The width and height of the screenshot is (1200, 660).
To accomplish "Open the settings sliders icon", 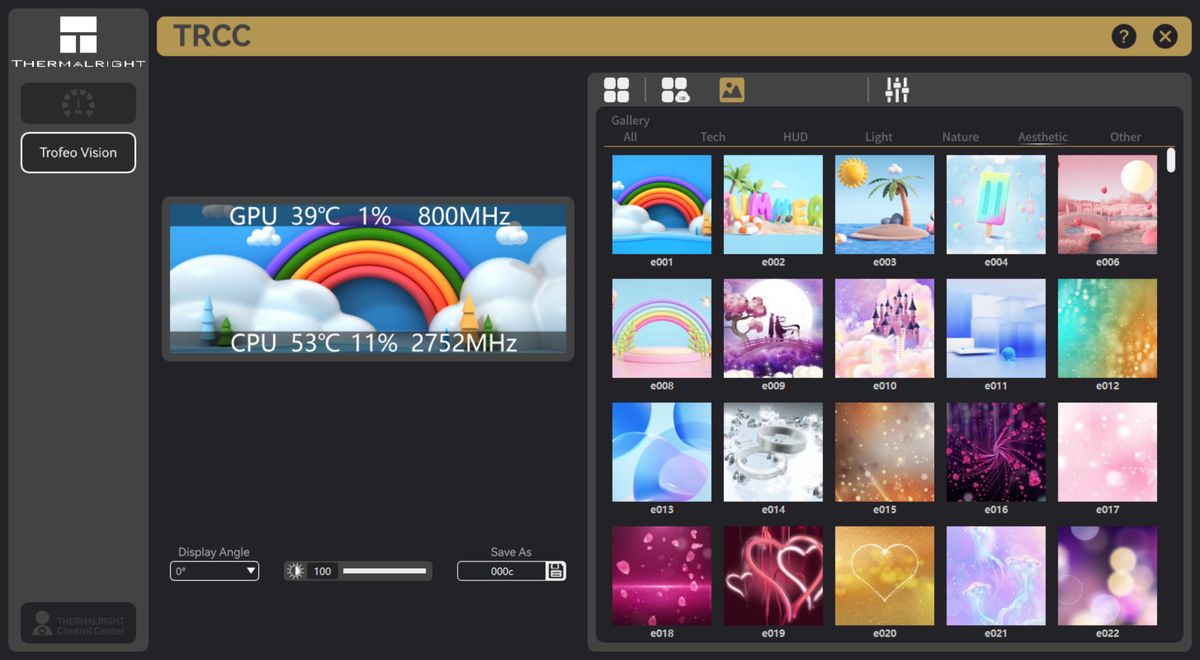I will click(897, 90).
